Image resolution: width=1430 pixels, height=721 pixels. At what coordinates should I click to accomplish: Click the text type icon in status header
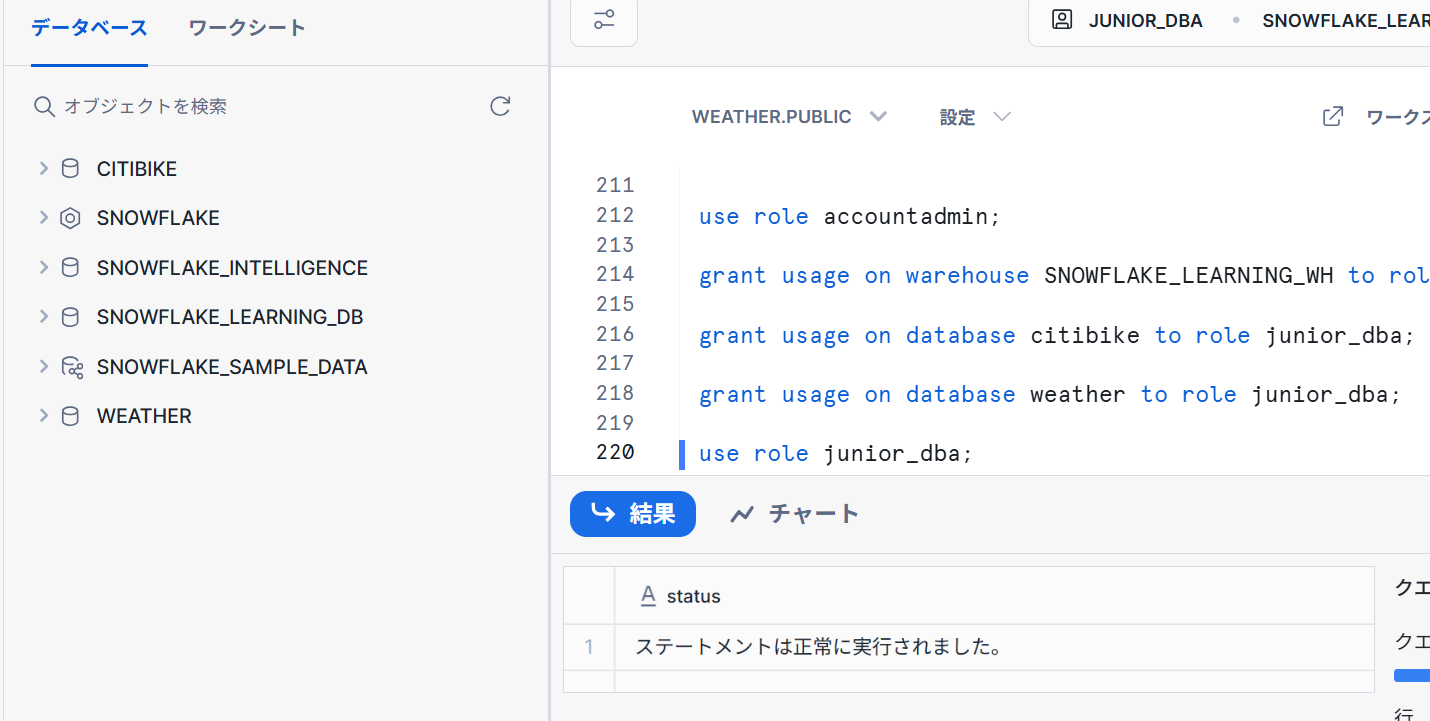pos(648,596)
